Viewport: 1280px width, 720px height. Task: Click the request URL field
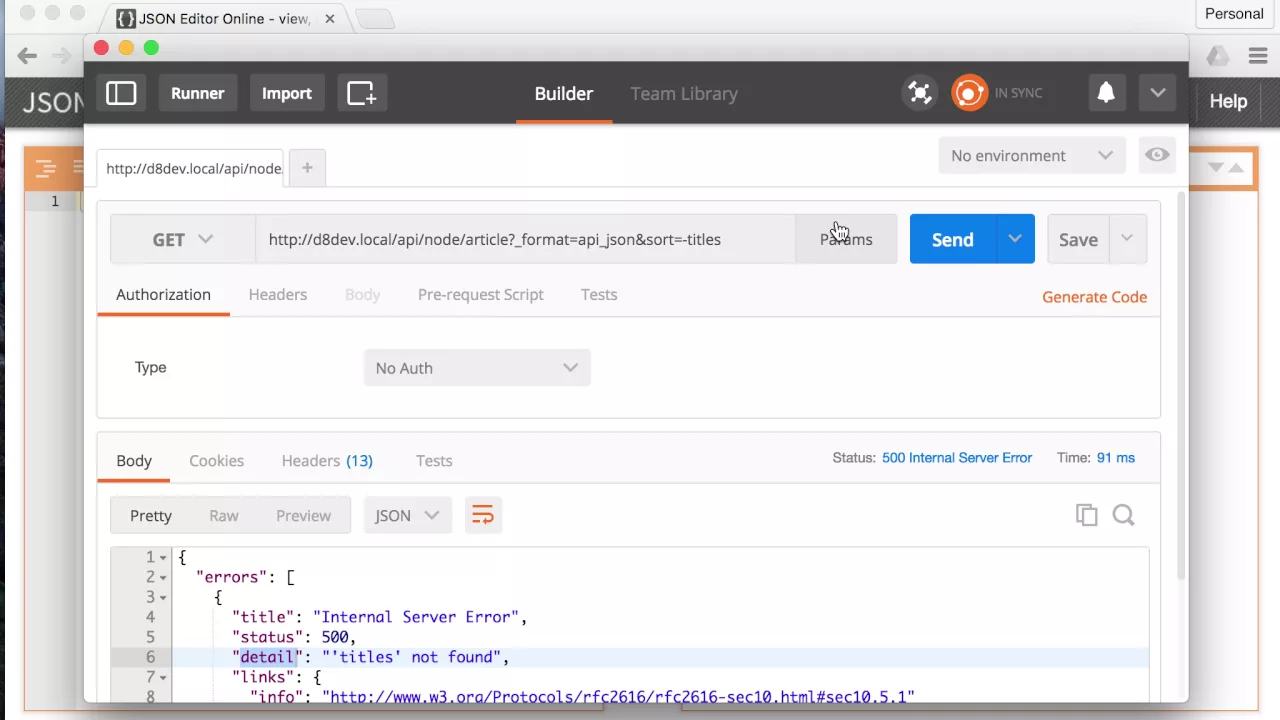pos(525,239)
